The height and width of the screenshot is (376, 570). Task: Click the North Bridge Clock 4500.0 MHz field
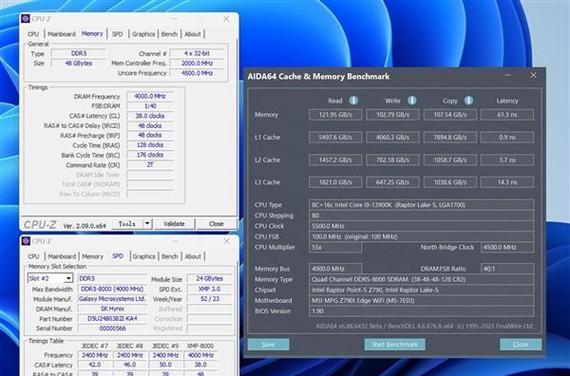pyautogui.click(x=507, y=247)
